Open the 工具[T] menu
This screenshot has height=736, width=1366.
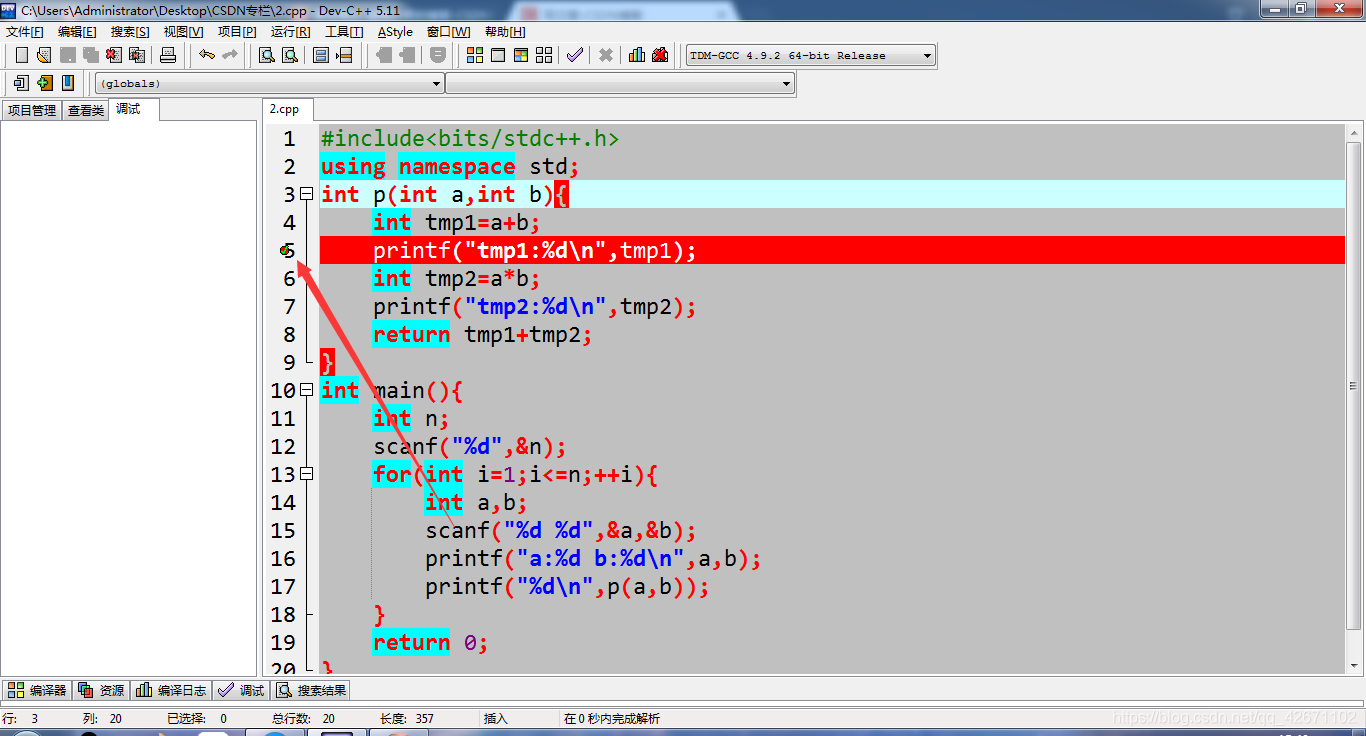(344, 32)
